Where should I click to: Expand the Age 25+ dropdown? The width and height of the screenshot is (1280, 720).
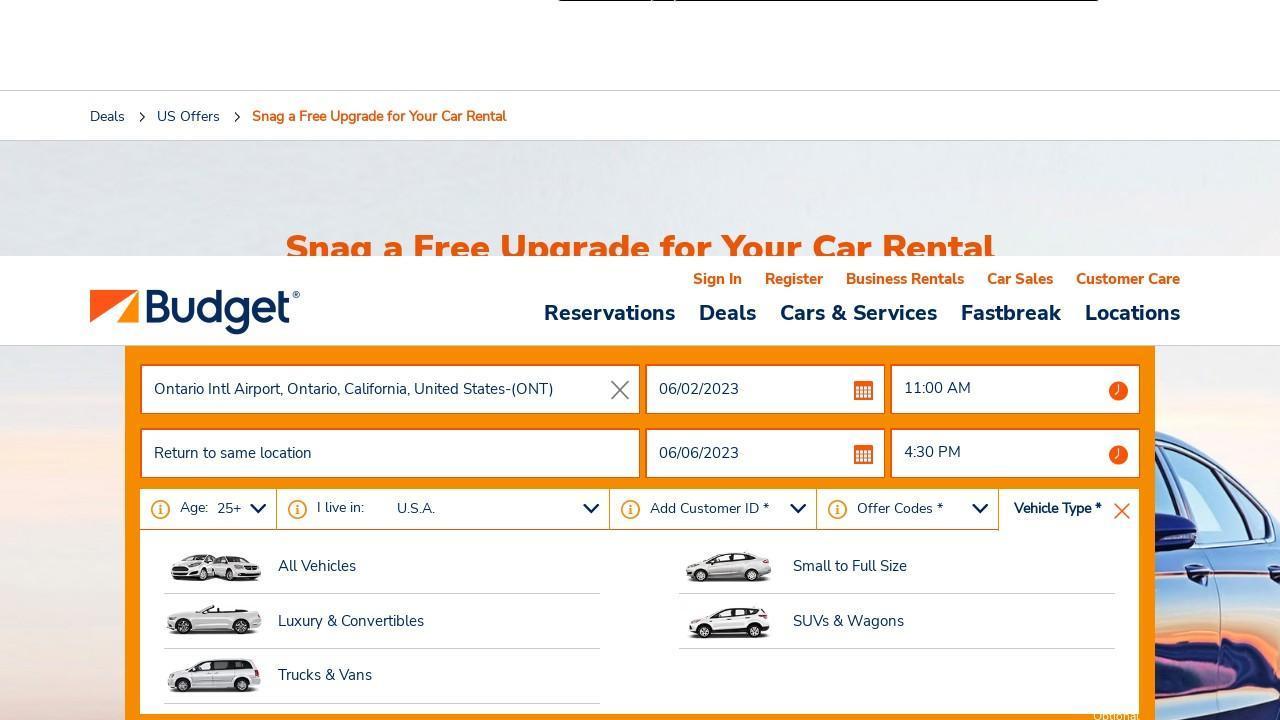pyautogui.click(x=258, y=509)
